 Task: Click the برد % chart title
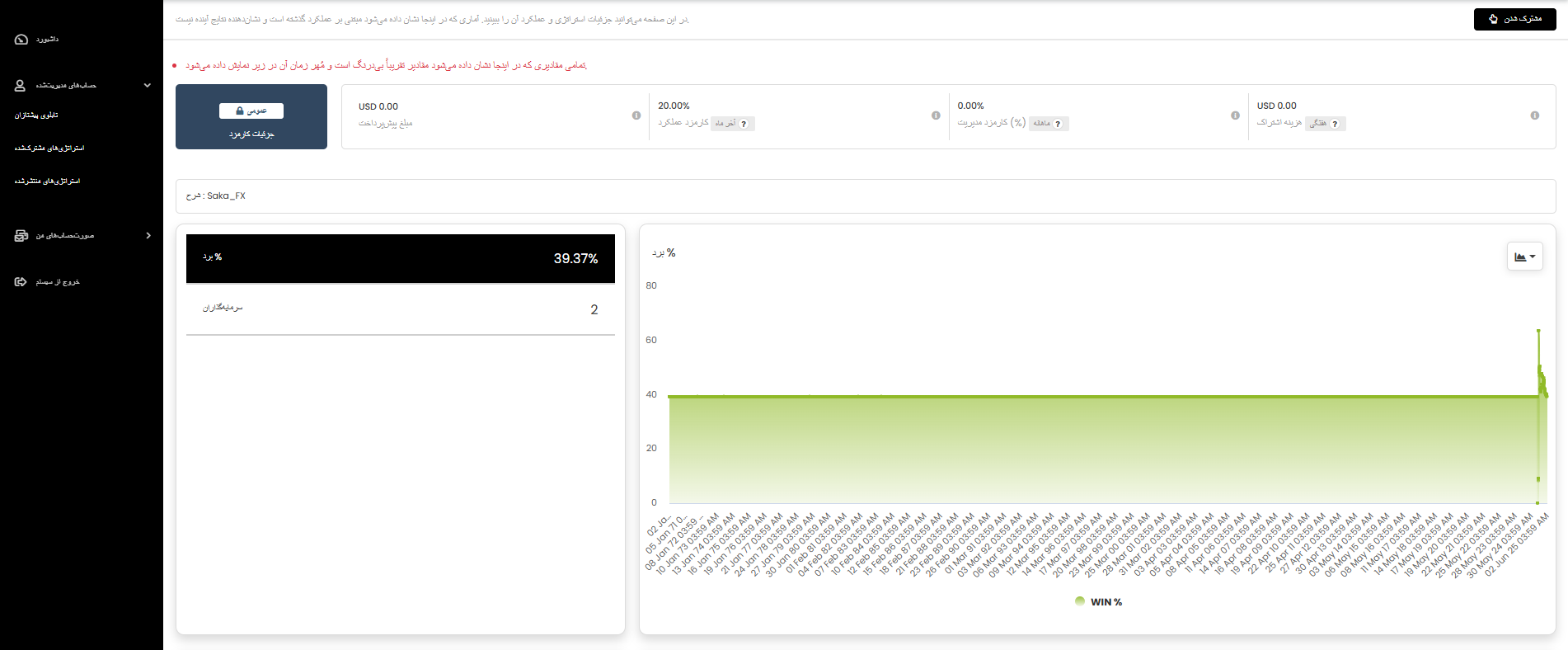click(664, 252)
